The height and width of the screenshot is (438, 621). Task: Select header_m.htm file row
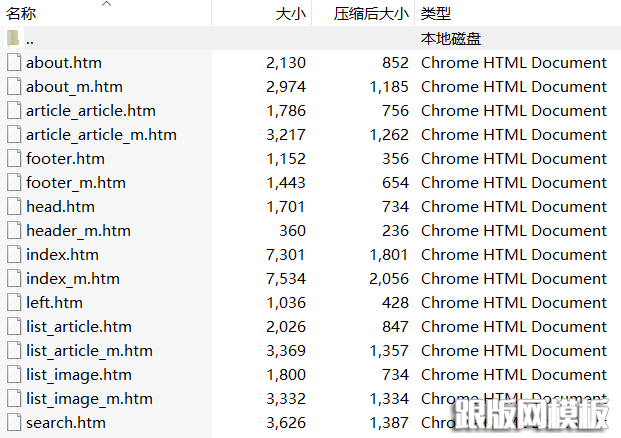(78, 230)
